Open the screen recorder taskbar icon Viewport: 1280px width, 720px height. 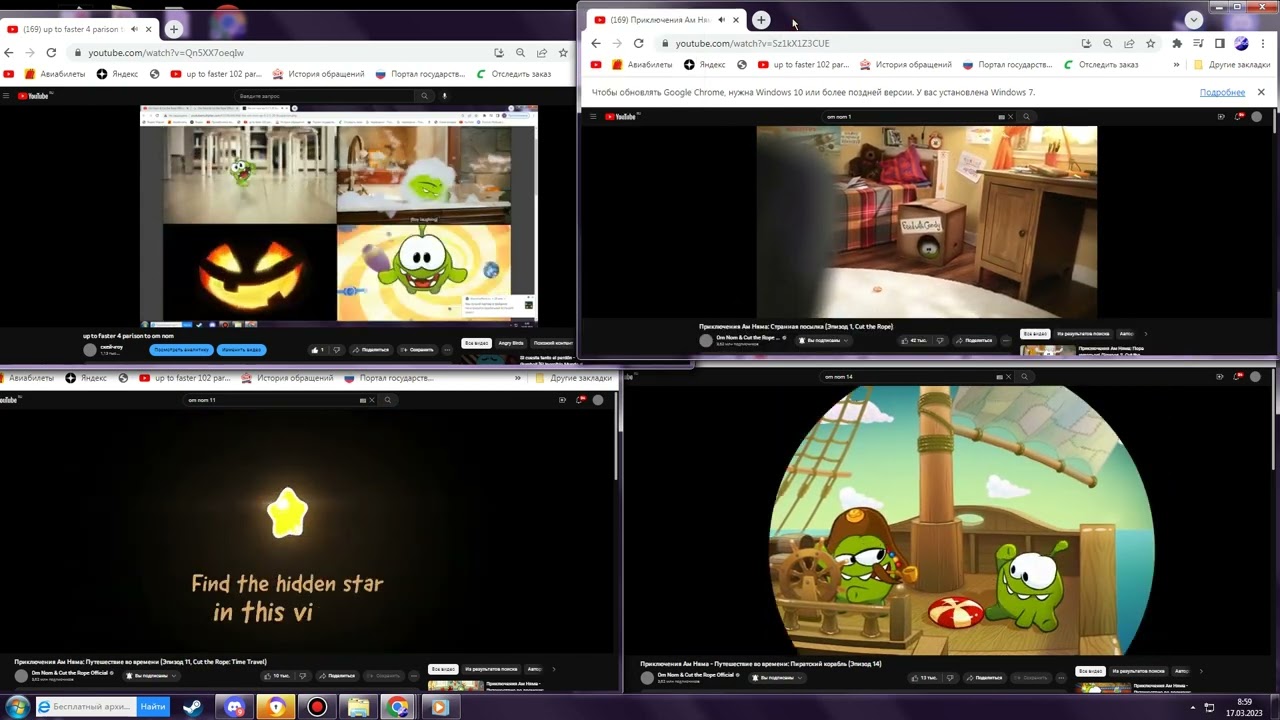point(317,707)
